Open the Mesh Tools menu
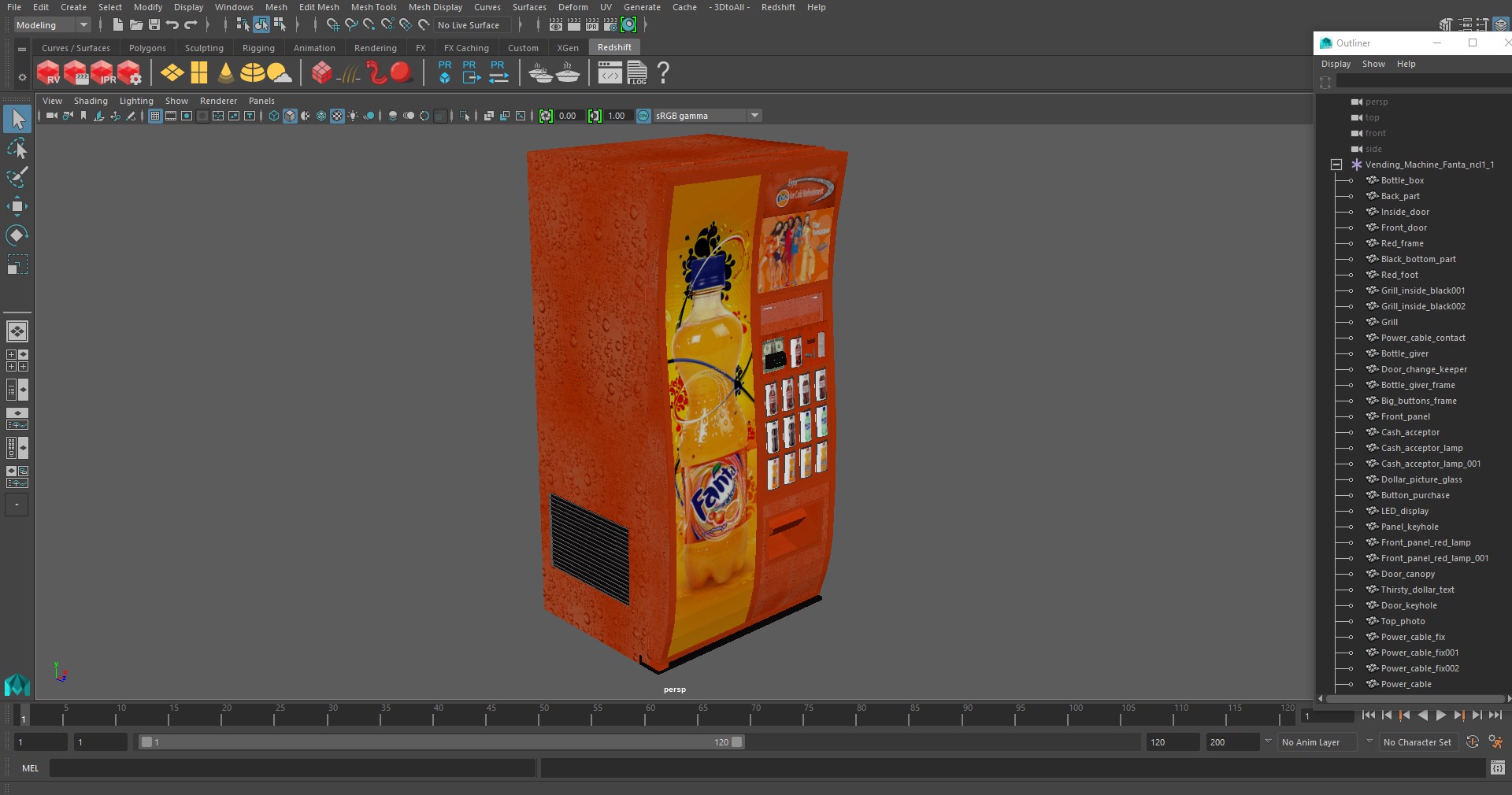The image size is (1512, 795). [373, 7]
